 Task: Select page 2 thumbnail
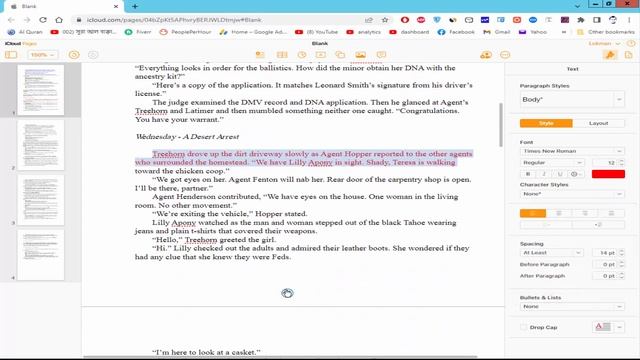pos(40,145)
